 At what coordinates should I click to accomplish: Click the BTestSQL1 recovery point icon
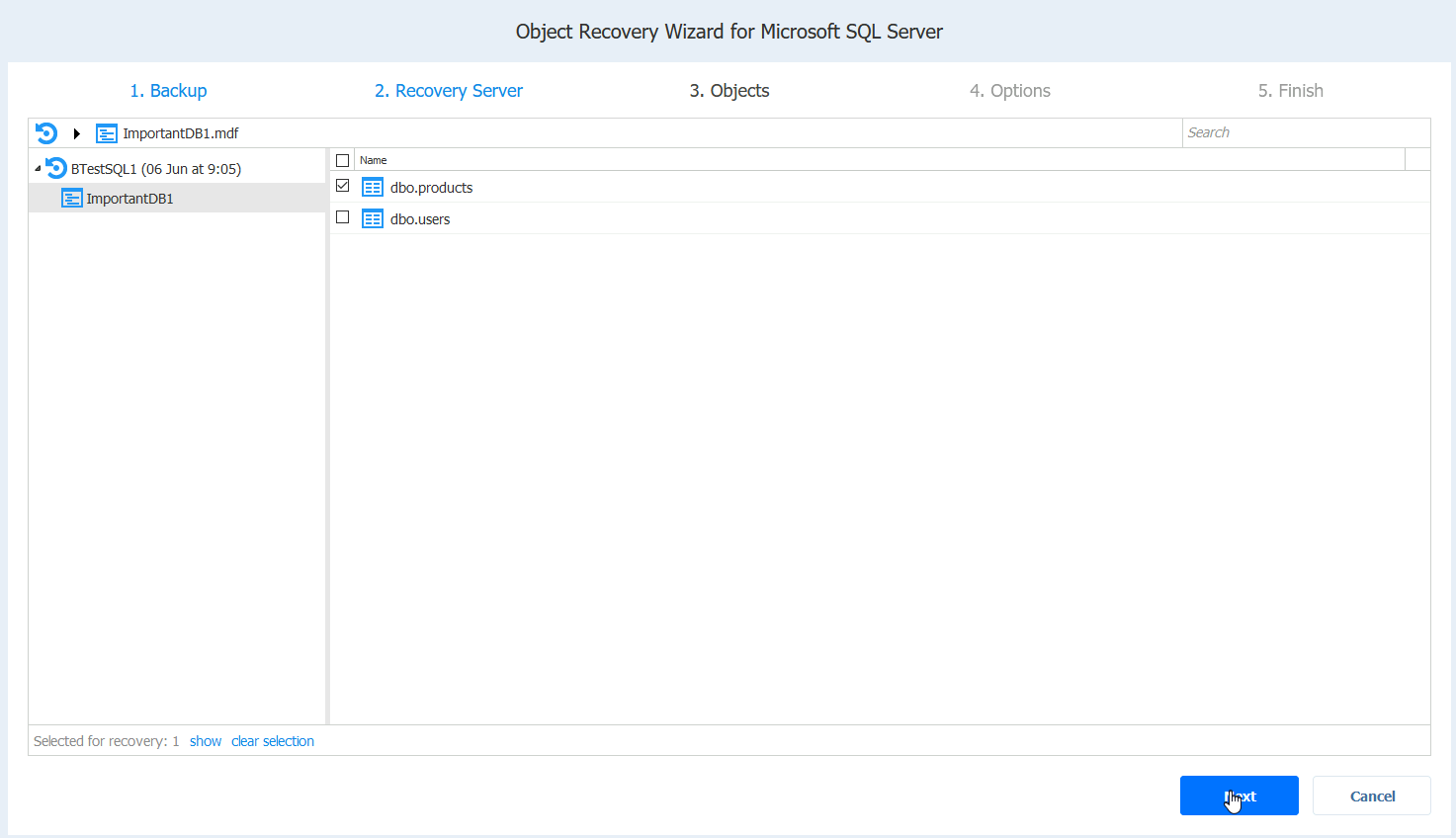[x=56, y=168]
